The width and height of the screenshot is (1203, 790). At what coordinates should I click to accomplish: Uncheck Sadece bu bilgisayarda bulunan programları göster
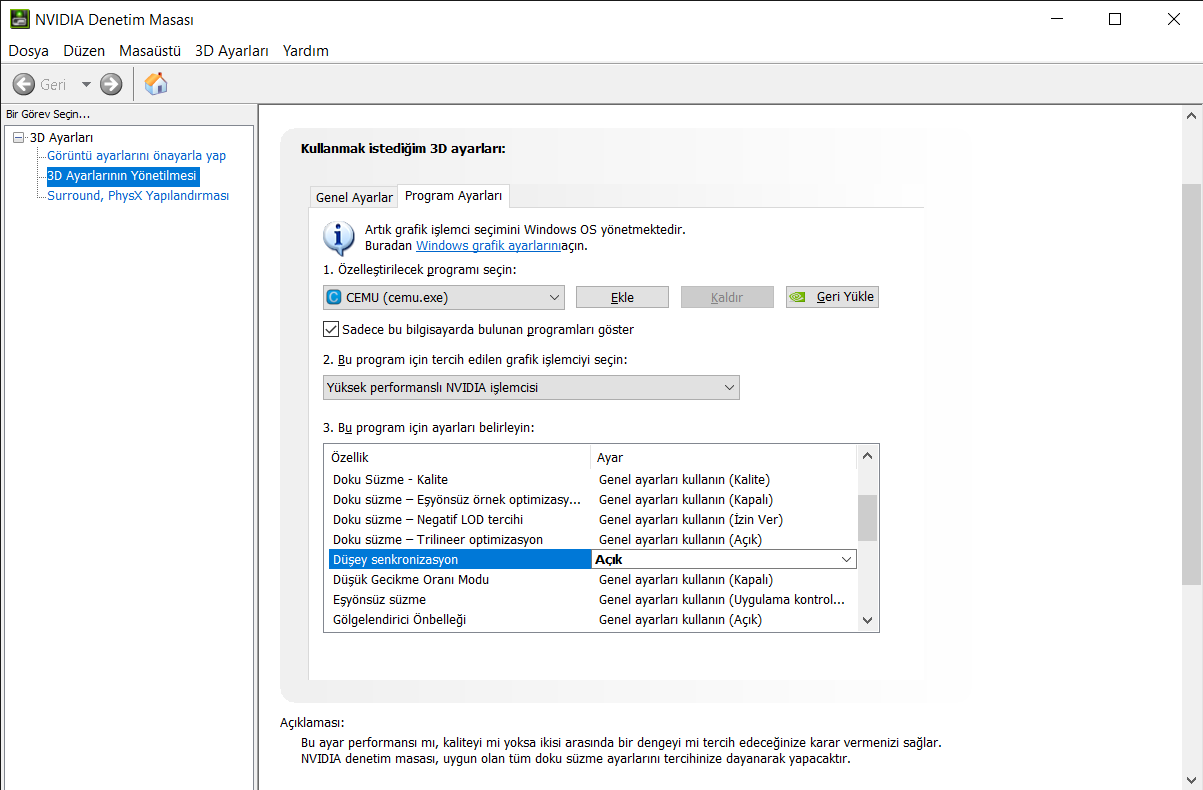tap(331, 329)
